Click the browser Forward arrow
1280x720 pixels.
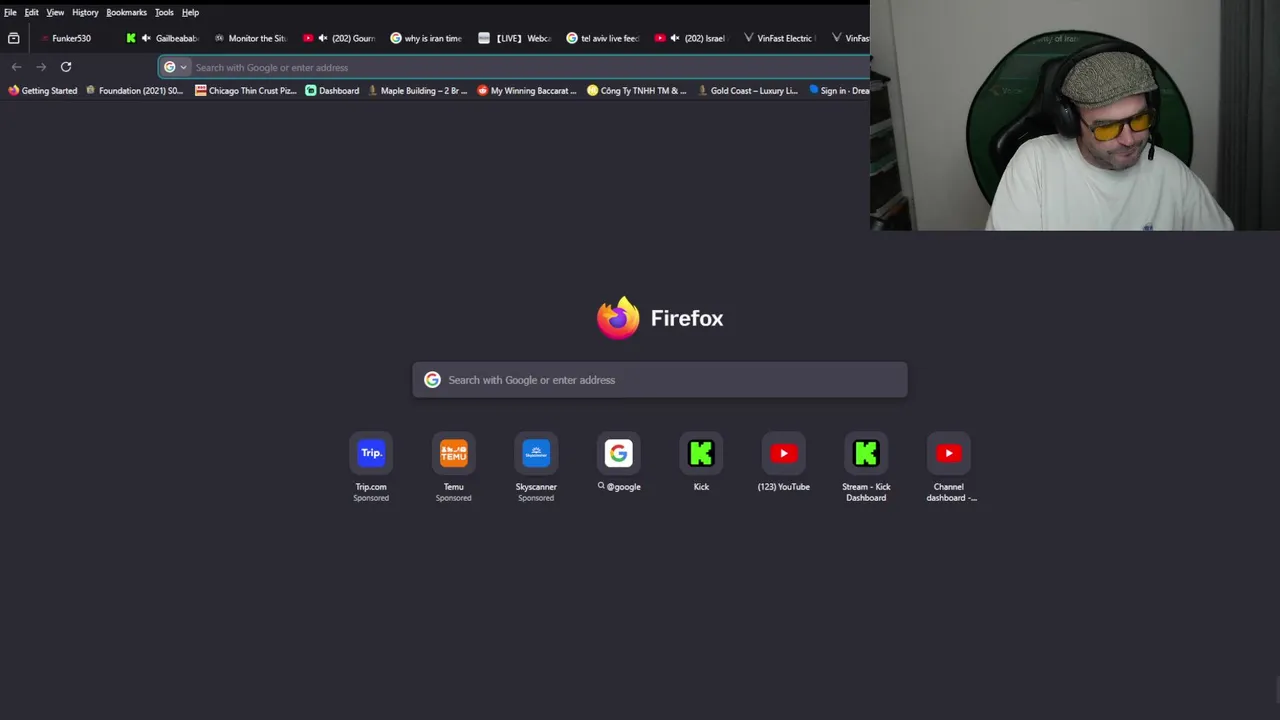[41, 67]
